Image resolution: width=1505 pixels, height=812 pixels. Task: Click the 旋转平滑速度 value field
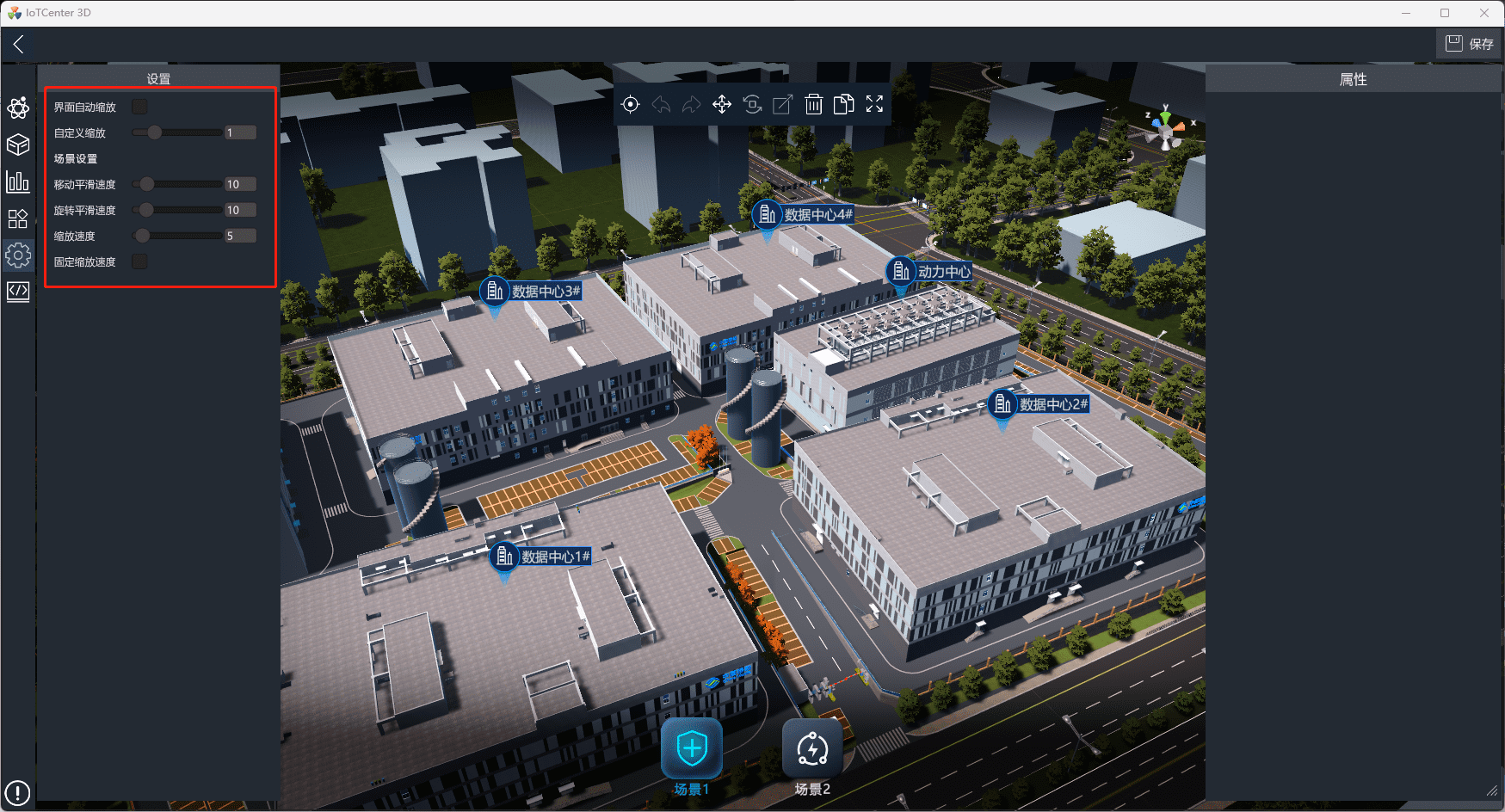[240, 210]
